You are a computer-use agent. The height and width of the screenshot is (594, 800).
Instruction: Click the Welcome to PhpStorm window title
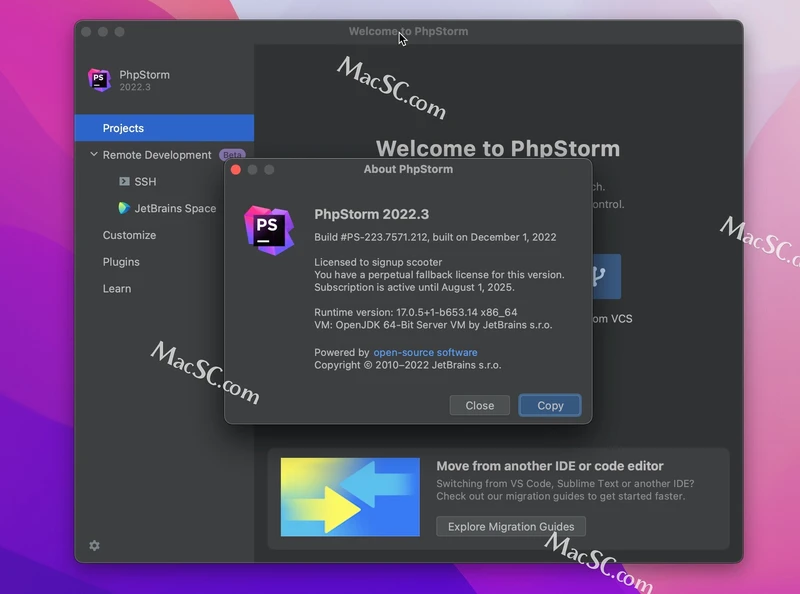(x=408, y=31)
